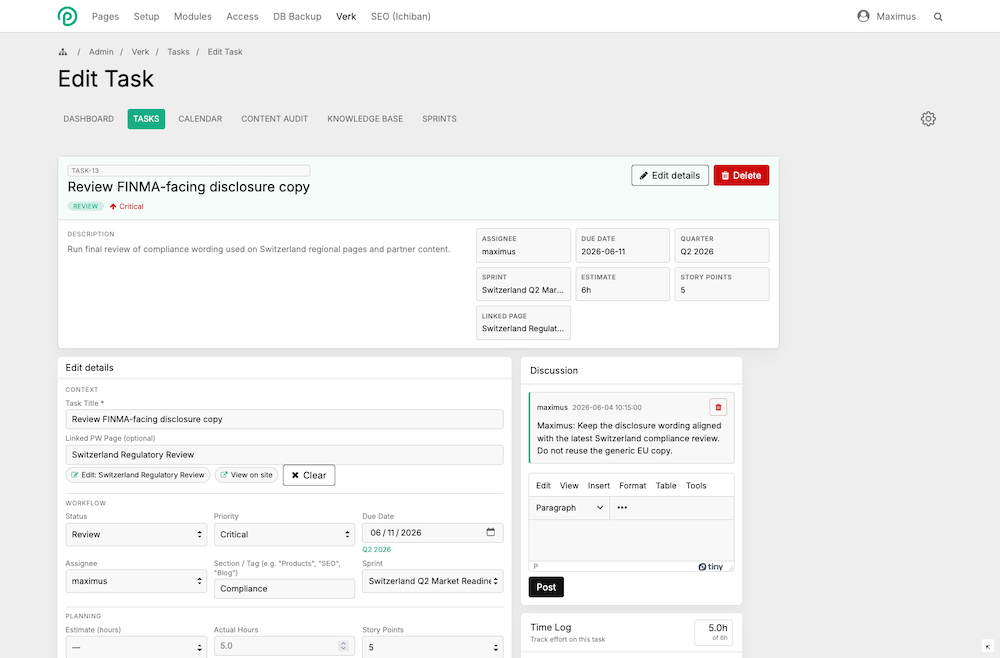Adjust the Actual Hours stepper arrows
The width and height of the screenshot is (1000, 658).
343,646
